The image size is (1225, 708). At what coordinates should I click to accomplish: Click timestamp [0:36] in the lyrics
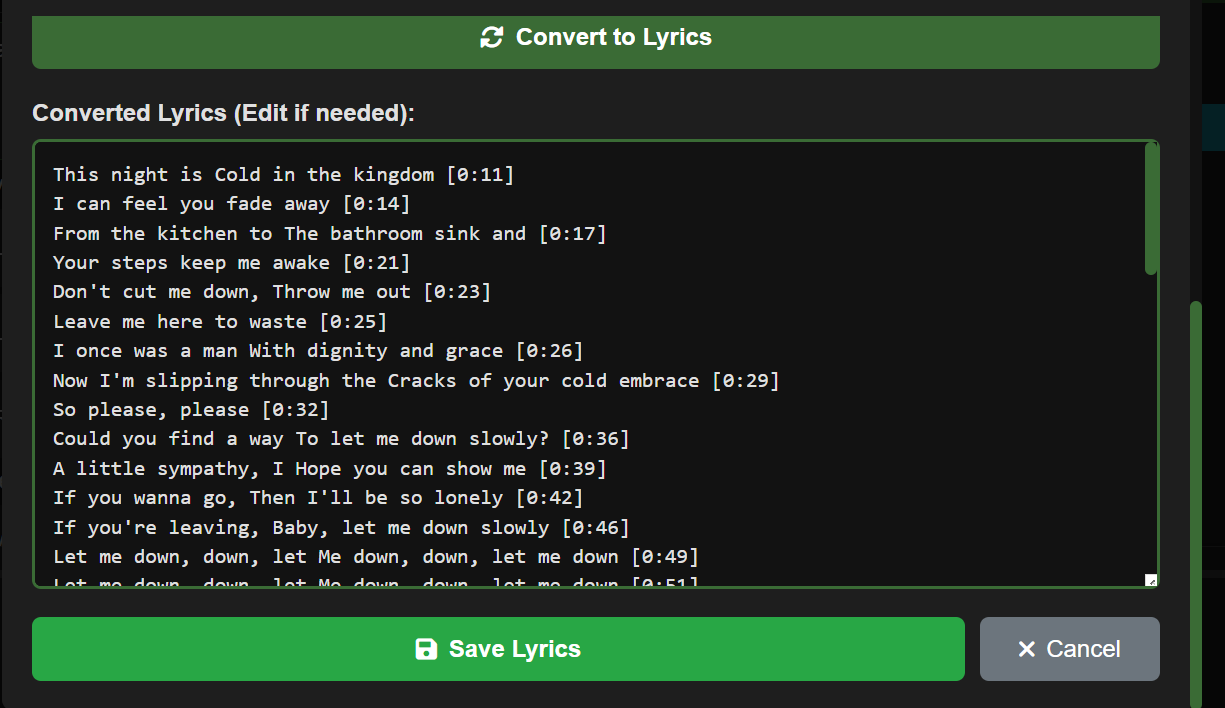(596, 439)
